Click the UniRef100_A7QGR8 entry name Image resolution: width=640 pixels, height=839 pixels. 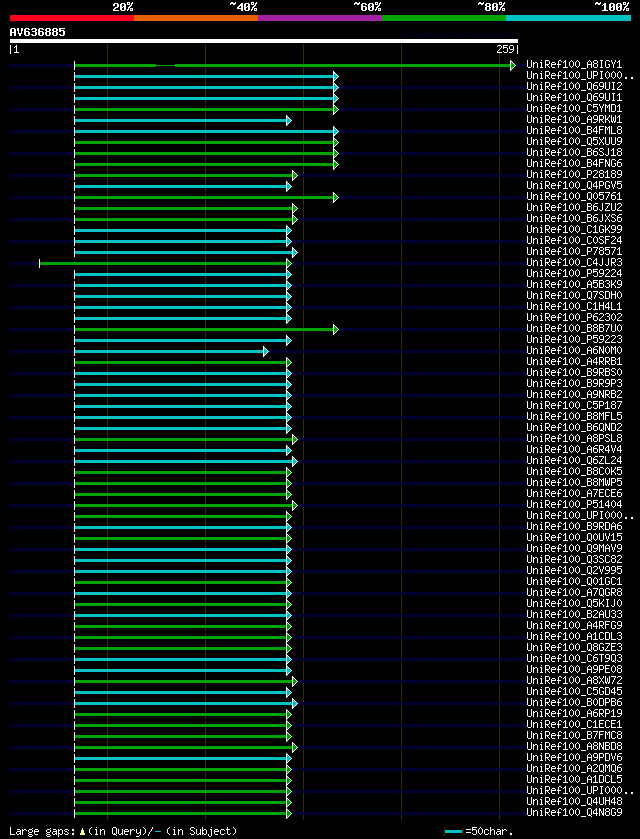point(574,592)
